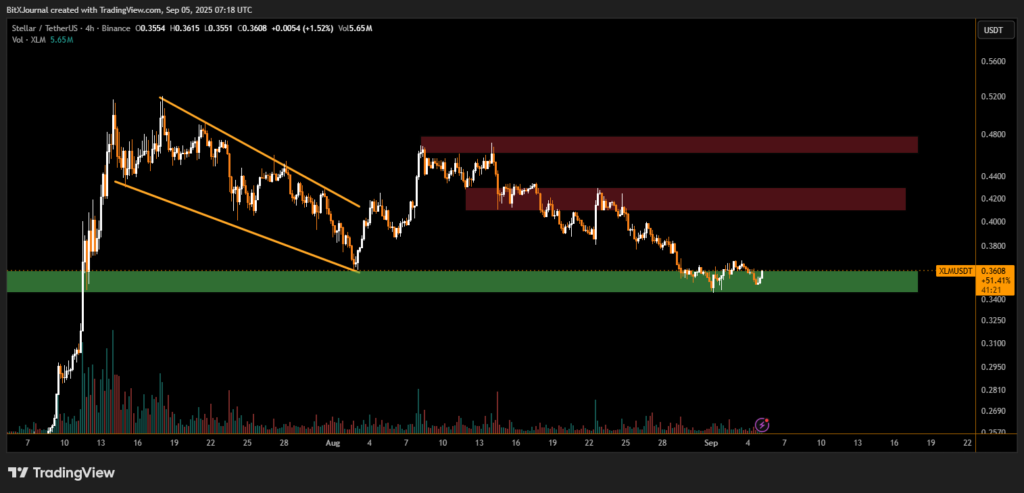Viewport: 1024px width, 493px height.
Task: Select the lower orange wedge trendline
Action: coord(236,226)
